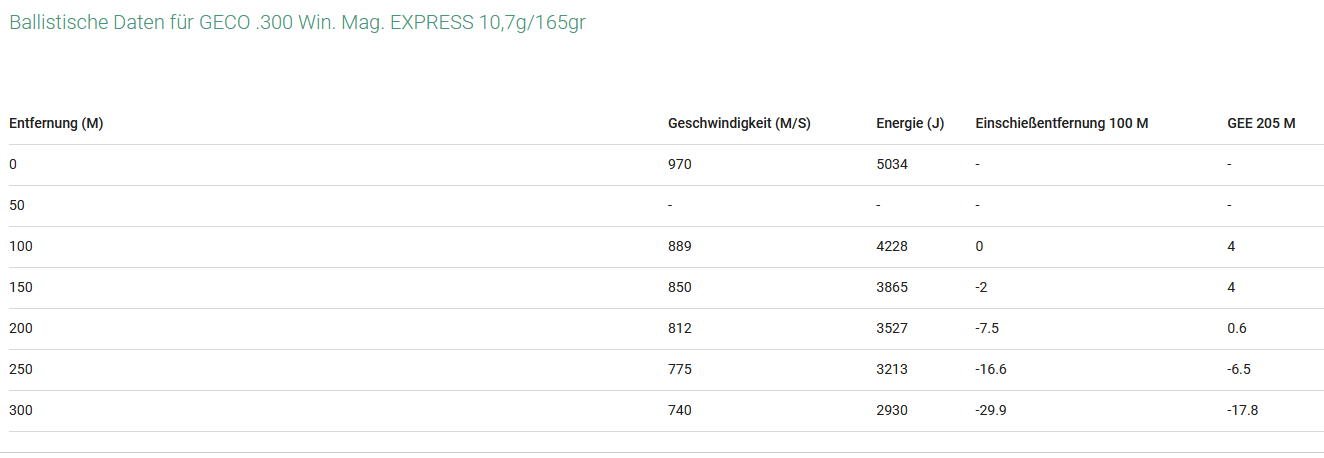Click the -7.5 drop value
The height and width of the screenshot is (458, 1324).
point(987,328)
